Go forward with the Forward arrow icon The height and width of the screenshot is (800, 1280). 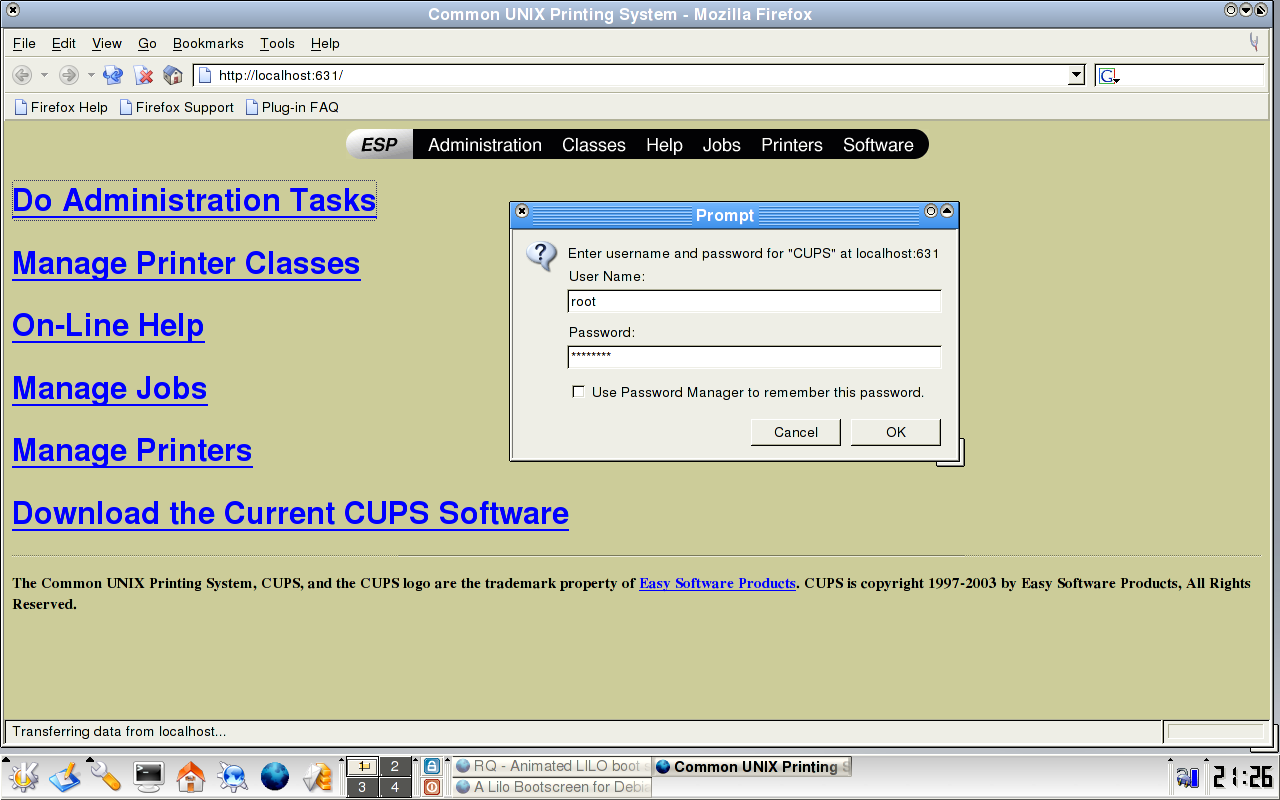(68, 75)
